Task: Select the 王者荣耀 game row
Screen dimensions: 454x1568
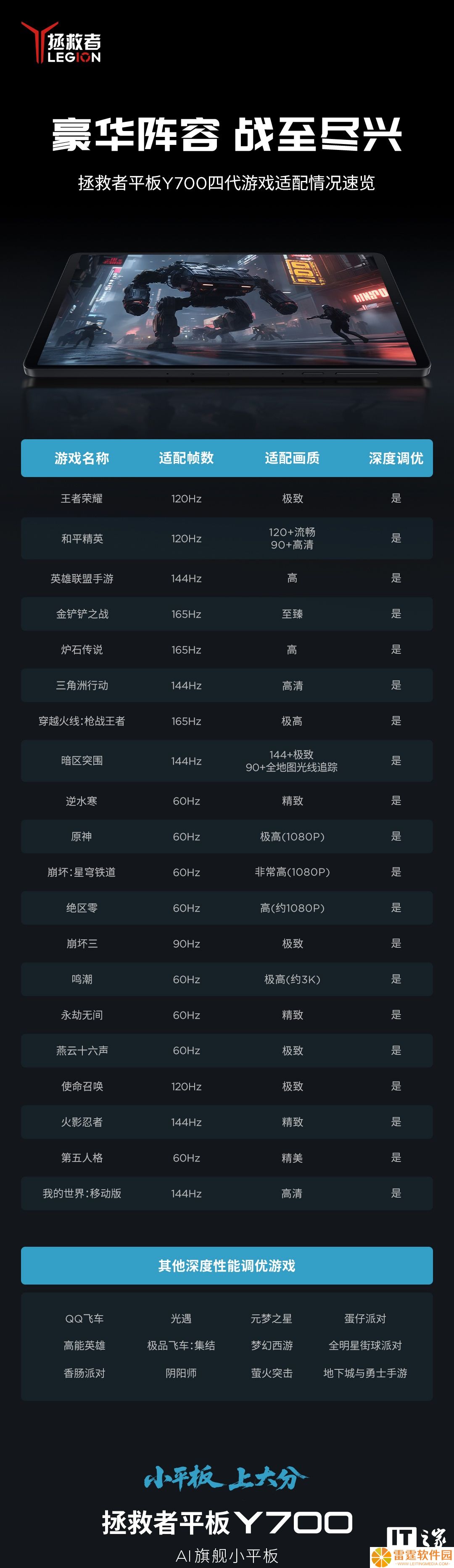Action: (x=227, y=498)
